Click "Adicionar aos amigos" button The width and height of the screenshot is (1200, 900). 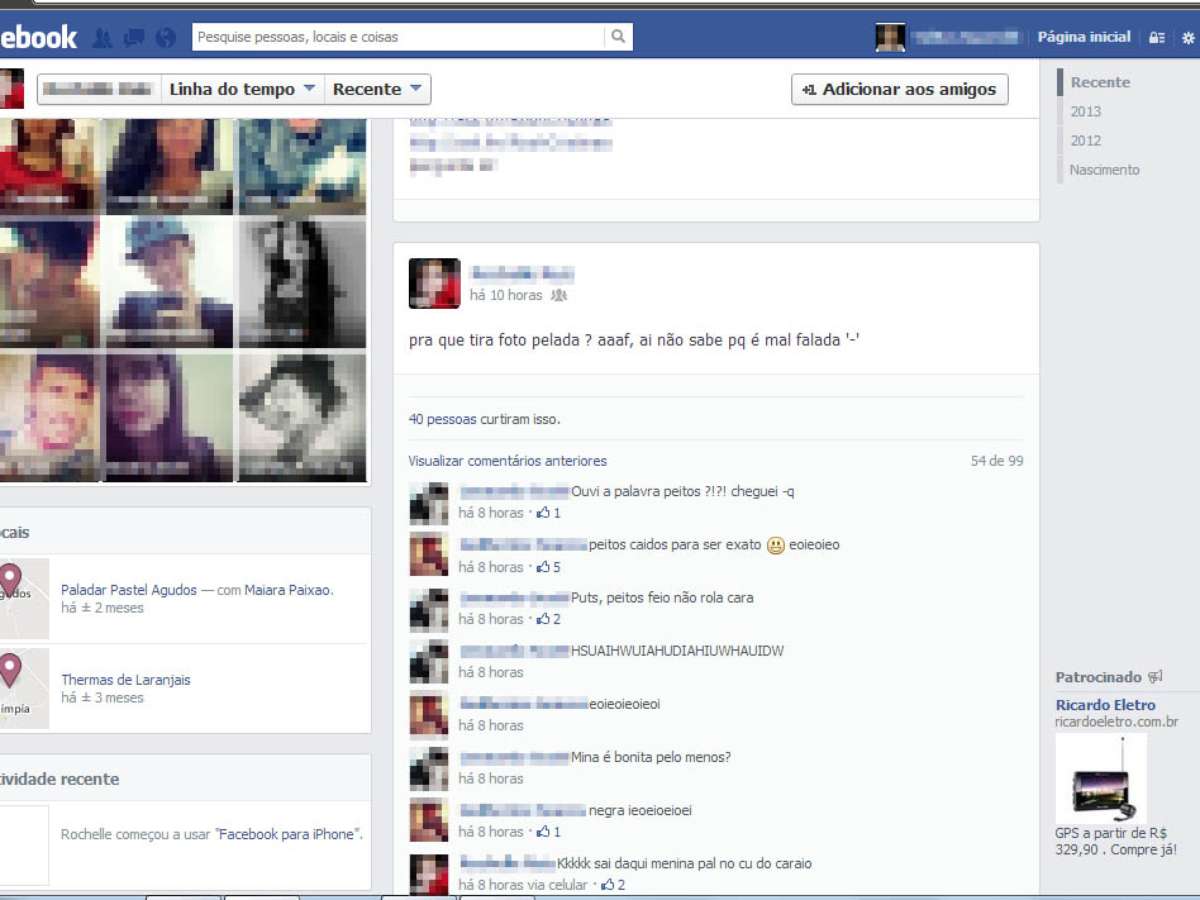[x=899, y=89]
